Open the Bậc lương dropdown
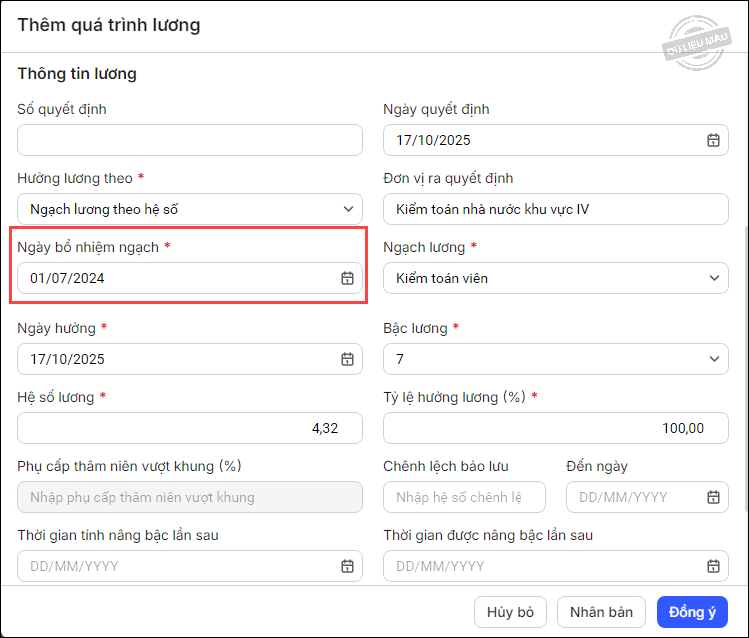 click(x=713, y=359)
